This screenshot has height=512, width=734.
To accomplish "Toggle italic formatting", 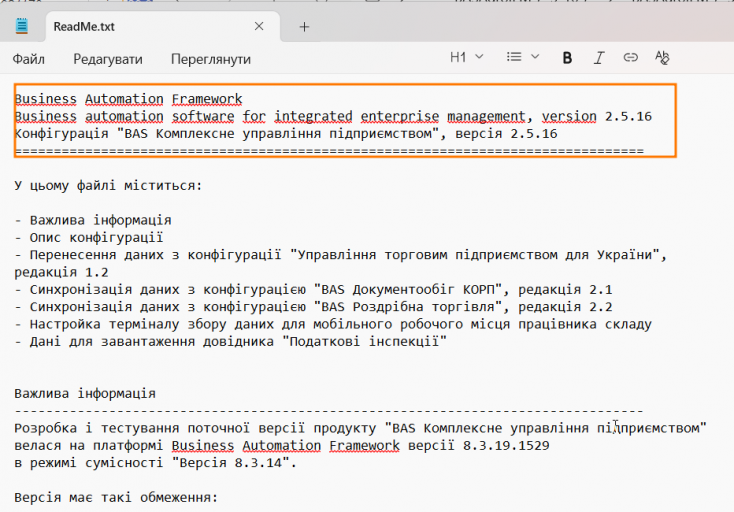I will [599, 58].
